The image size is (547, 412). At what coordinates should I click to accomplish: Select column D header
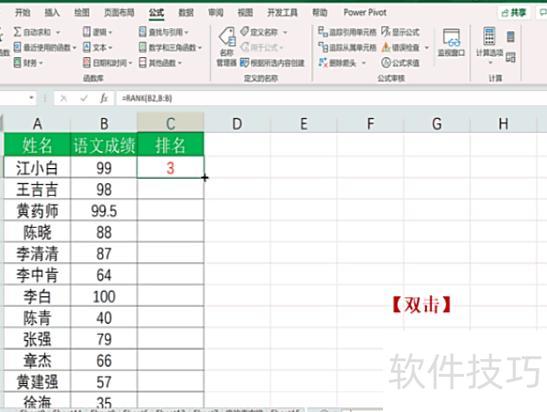point(237,123)
